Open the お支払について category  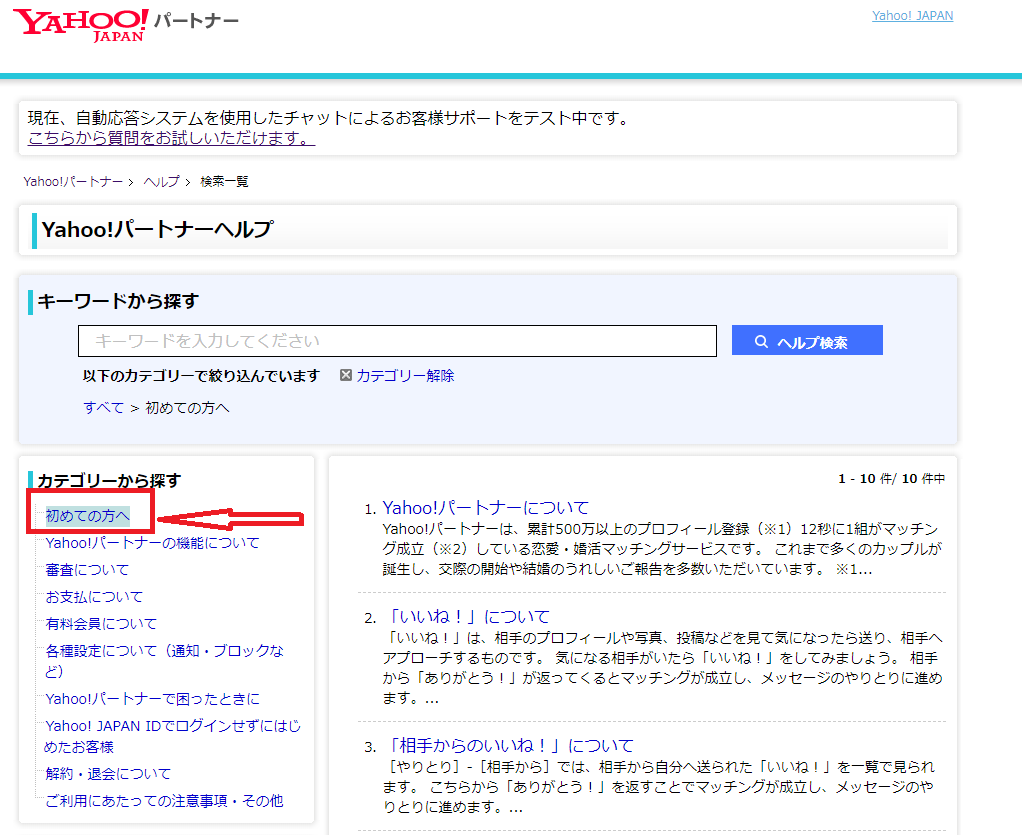pos(94,596)
